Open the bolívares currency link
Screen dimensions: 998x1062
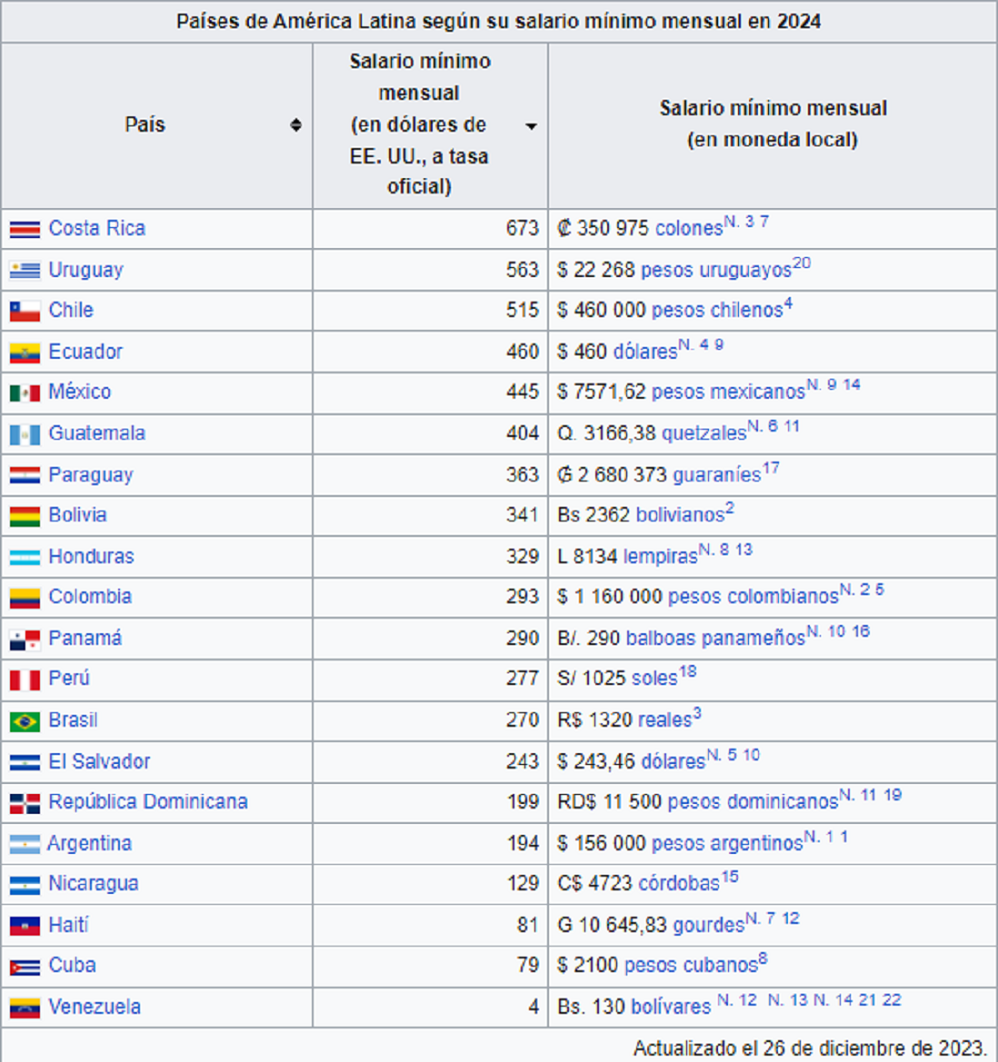672,1007
